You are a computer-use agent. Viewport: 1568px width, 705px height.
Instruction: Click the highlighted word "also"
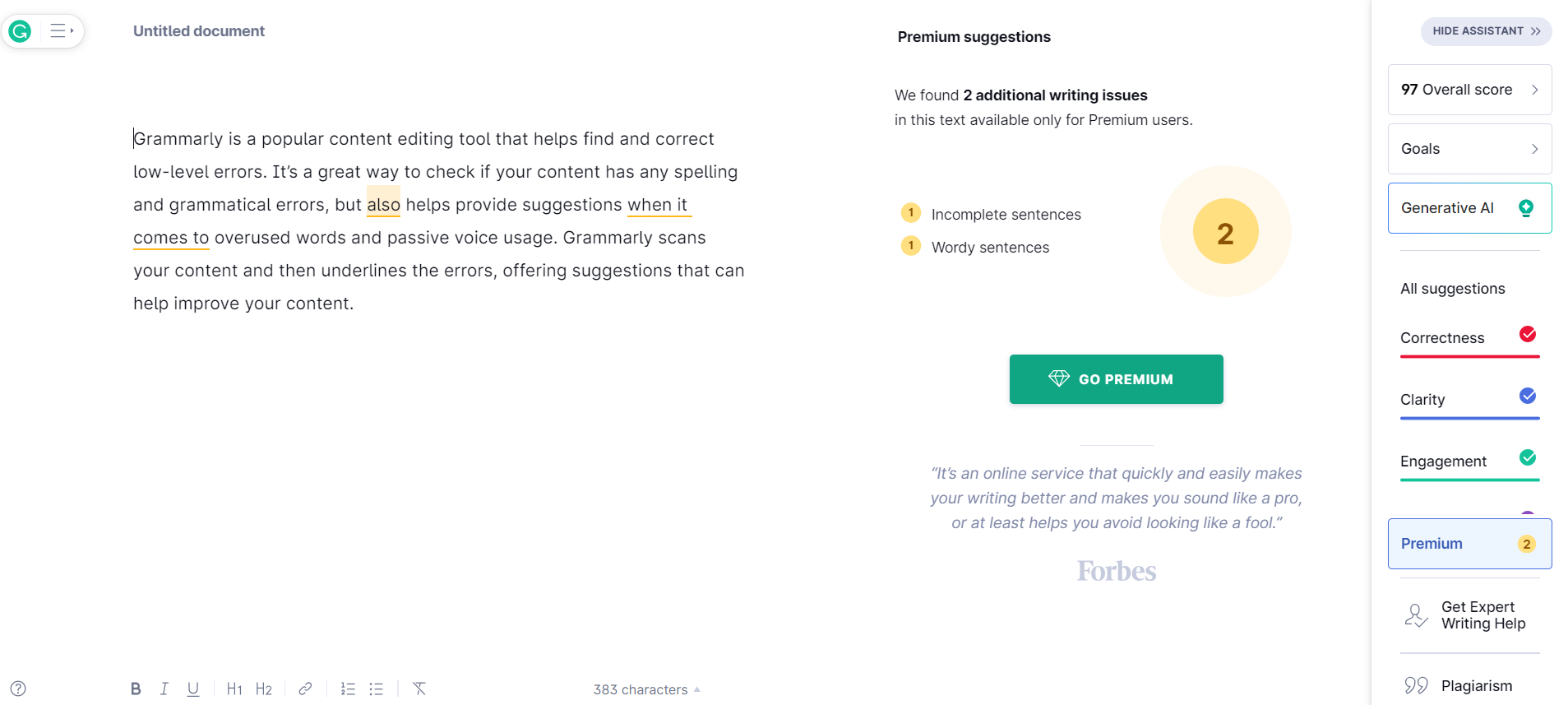pyautogui.click(x=383, y=205)
